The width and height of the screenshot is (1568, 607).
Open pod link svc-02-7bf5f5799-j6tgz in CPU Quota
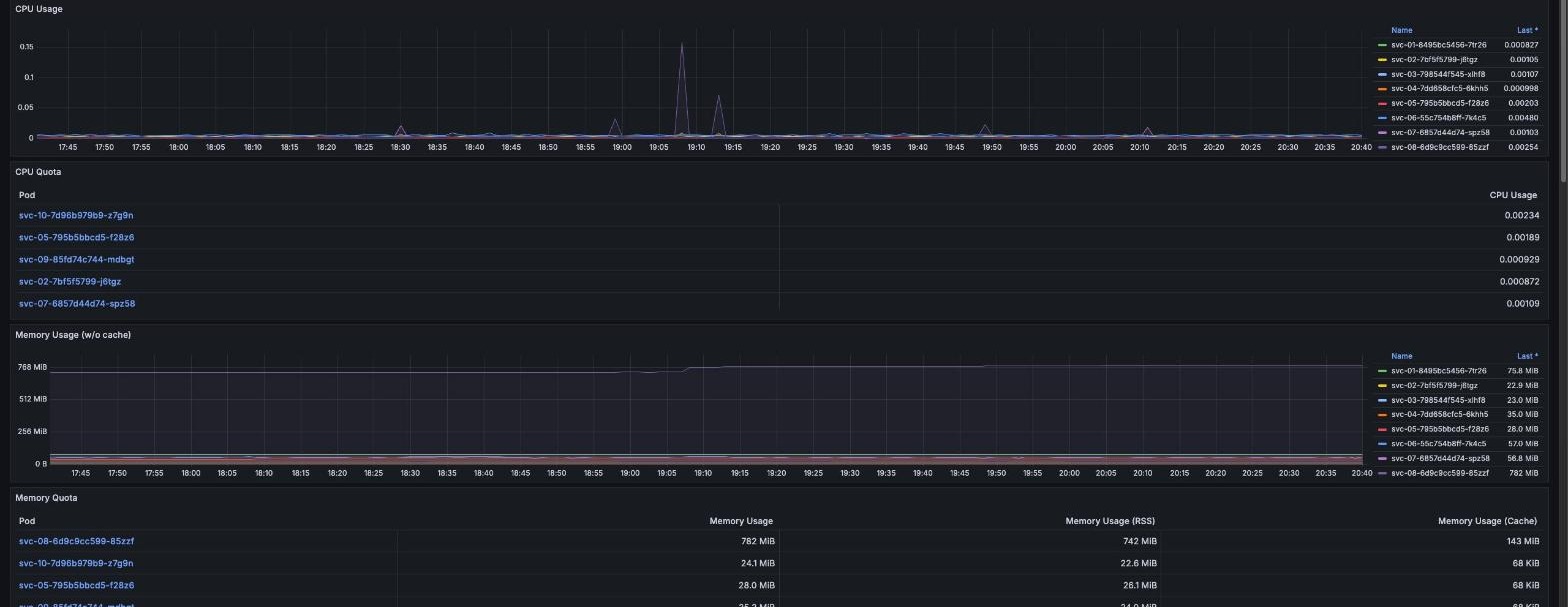coord(70,282)
